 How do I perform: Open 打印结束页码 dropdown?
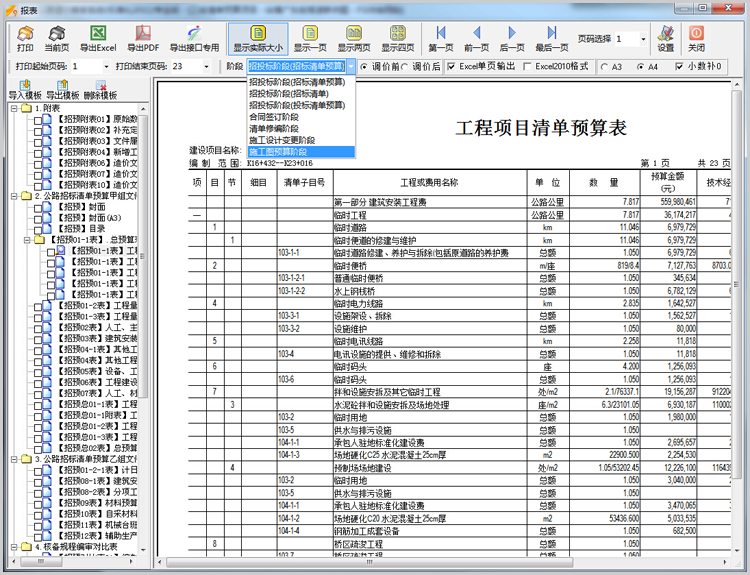(x=206, y=66)
